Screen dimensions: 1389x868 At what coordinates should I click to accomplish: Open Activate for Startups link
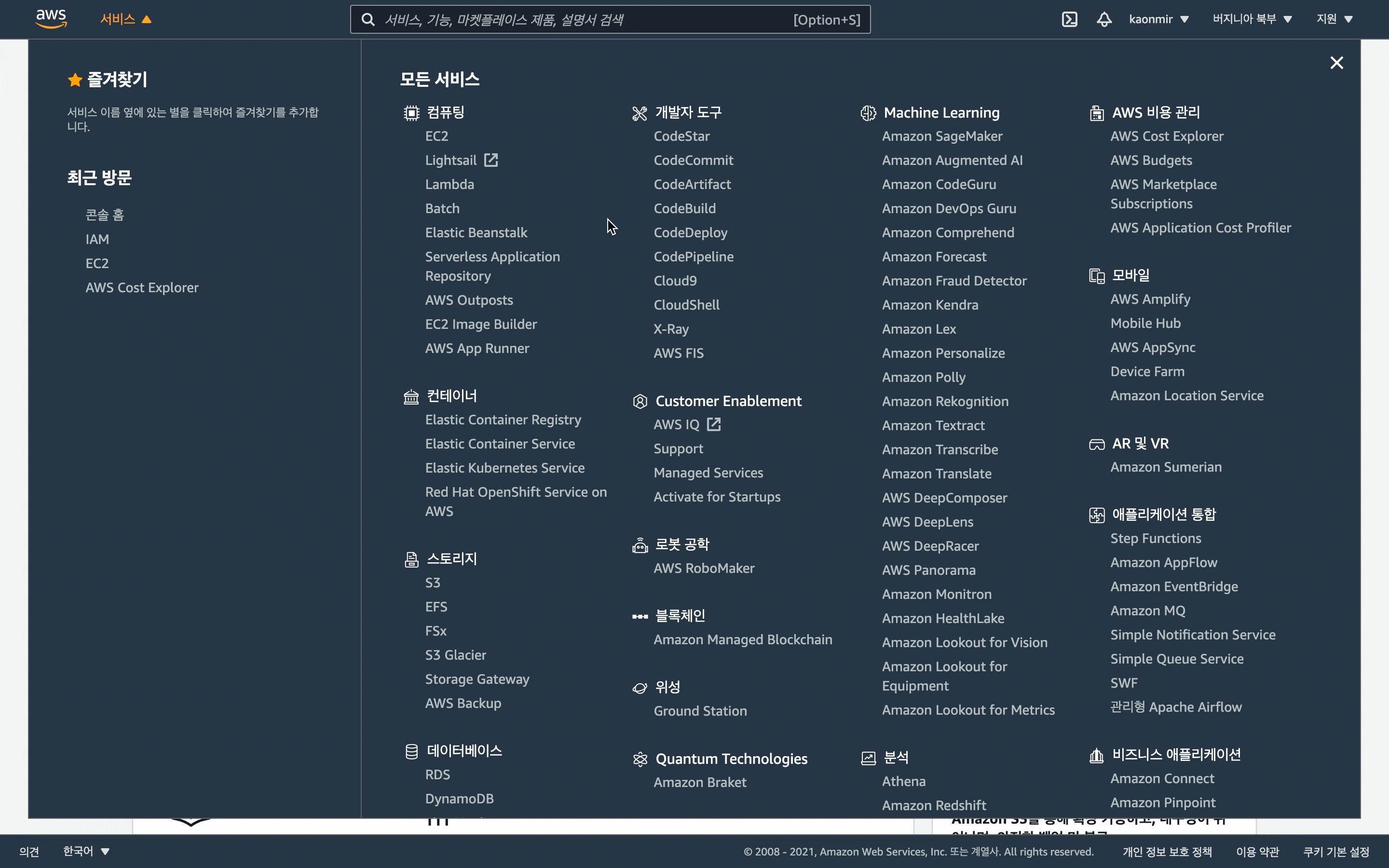click(717, 497)
